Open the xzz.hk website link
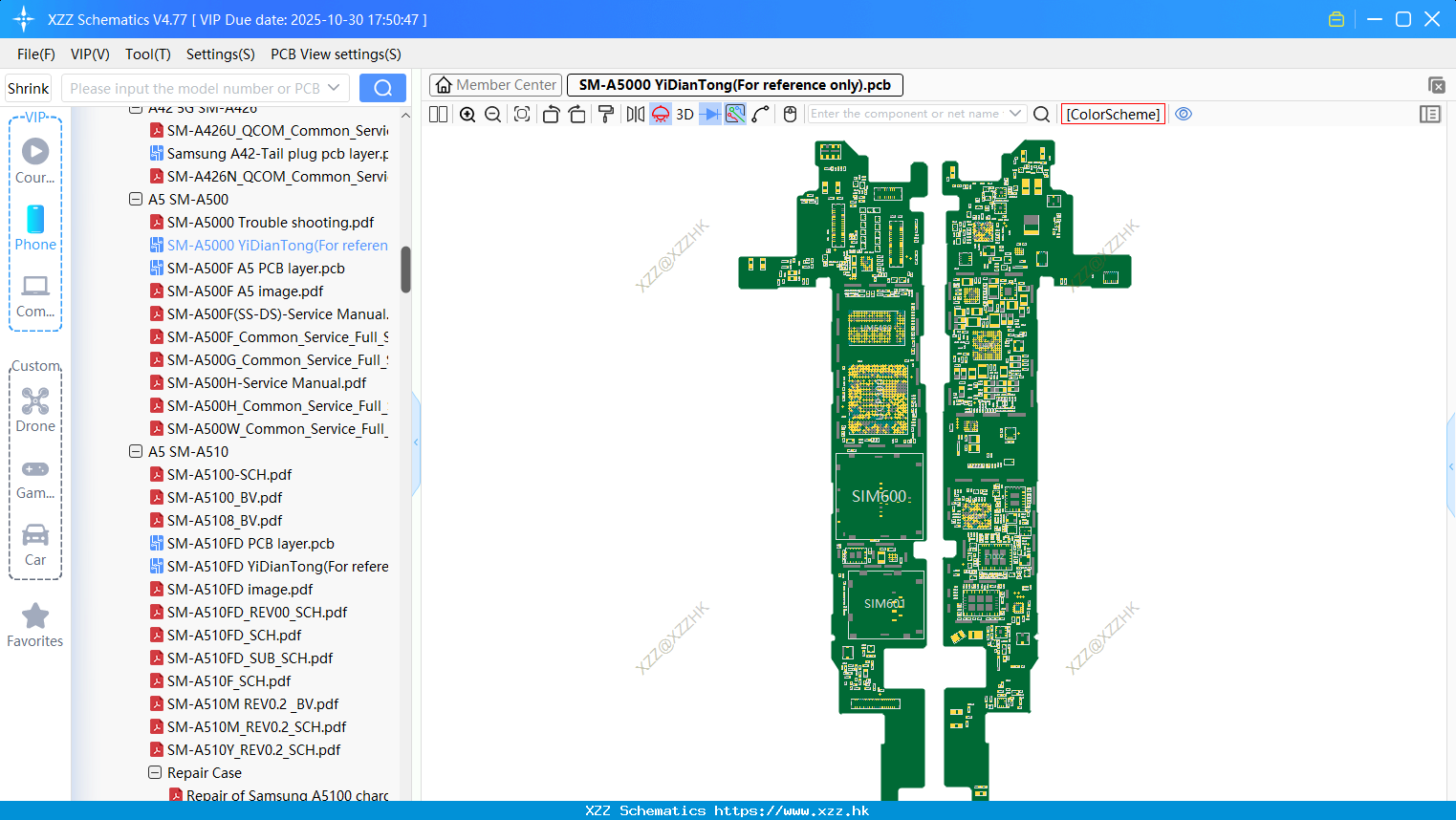1456x820 pixels. [x=792, y=810]
